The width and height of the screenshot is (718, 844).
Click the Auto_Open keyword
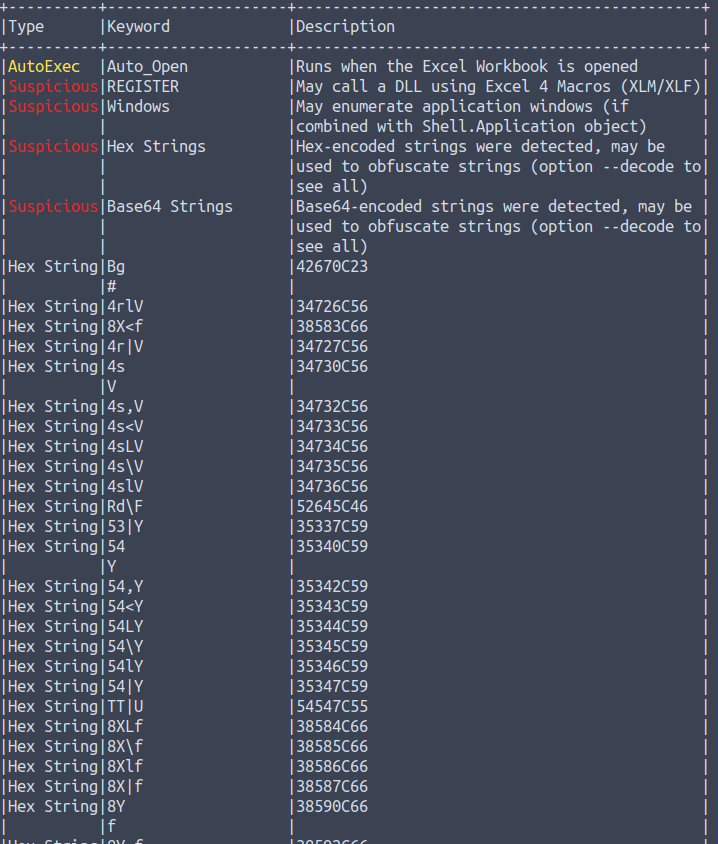[x=147, y=67]
